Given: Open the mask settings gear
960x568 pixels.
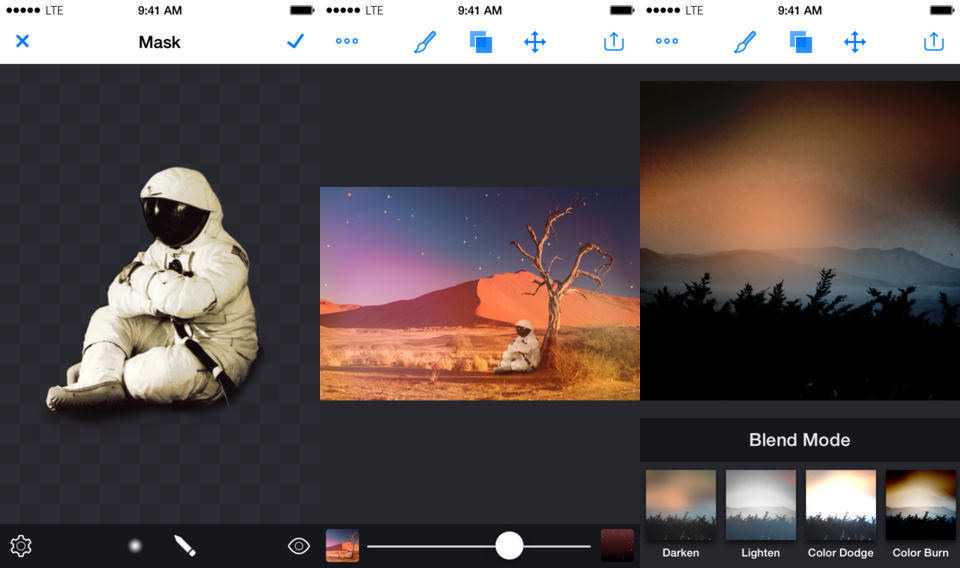Looking at the screenshot, I should 21,546.
